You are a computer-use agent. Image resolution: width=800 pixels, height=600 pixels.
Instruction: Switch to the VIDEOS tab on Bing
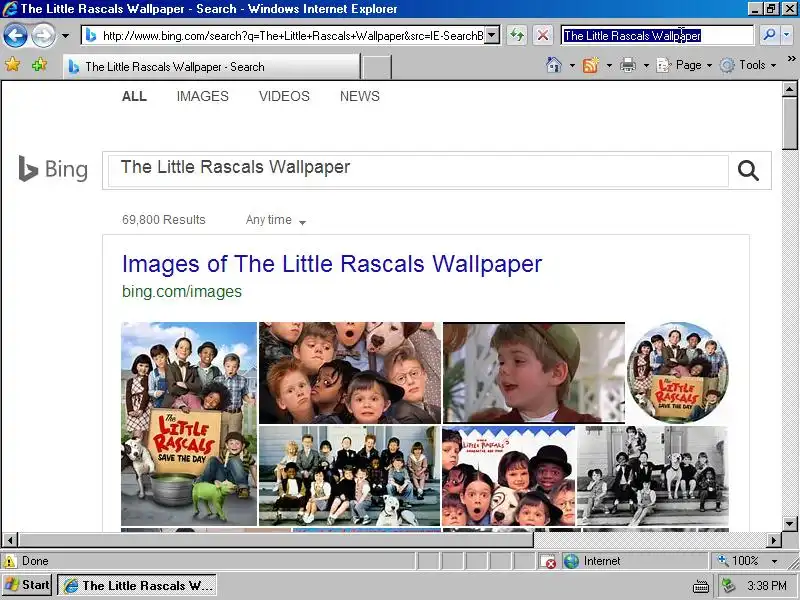click(x=284, y=96)
